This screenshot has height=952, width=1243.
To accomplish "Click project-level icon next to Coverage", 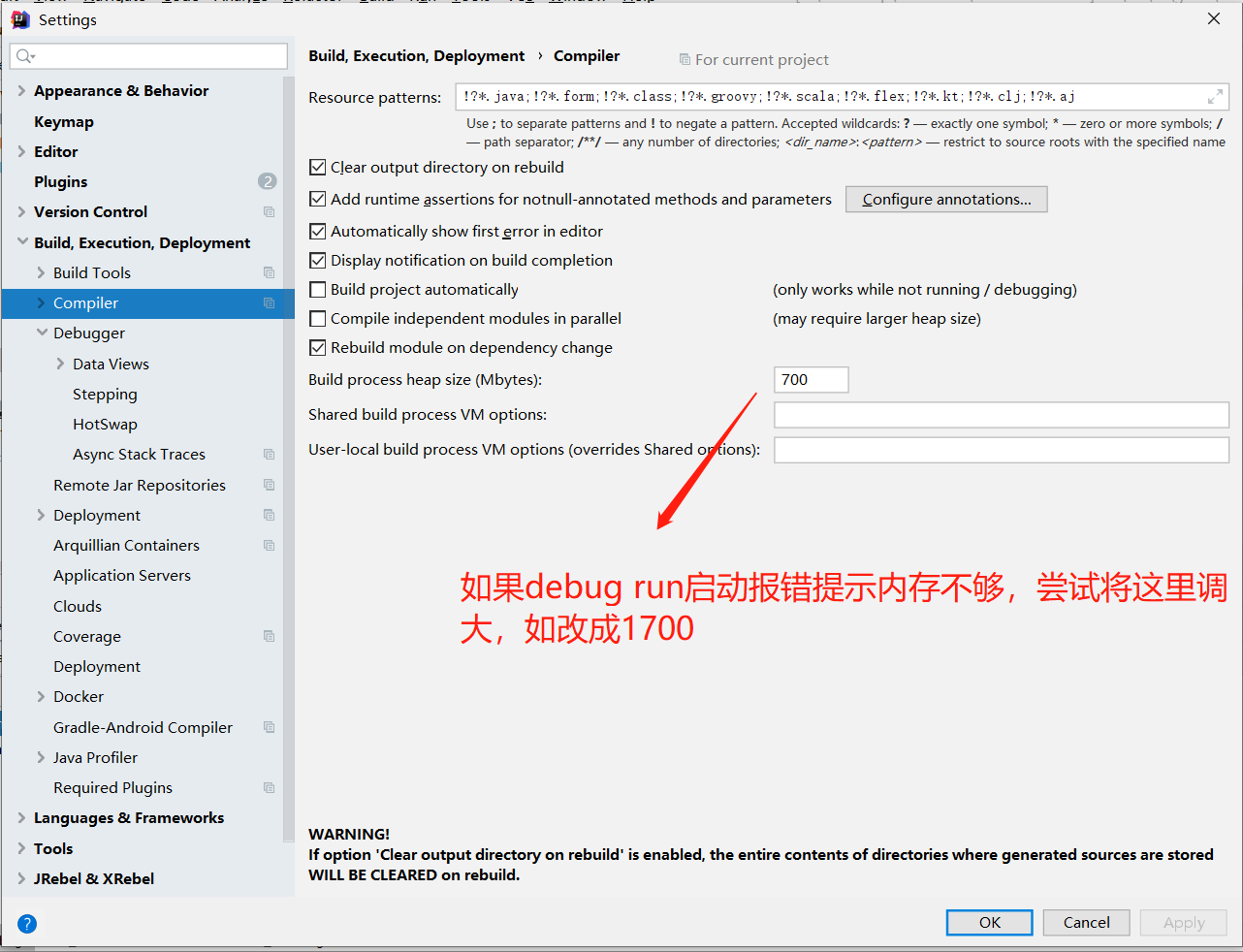I will click(x=269, y=637).
